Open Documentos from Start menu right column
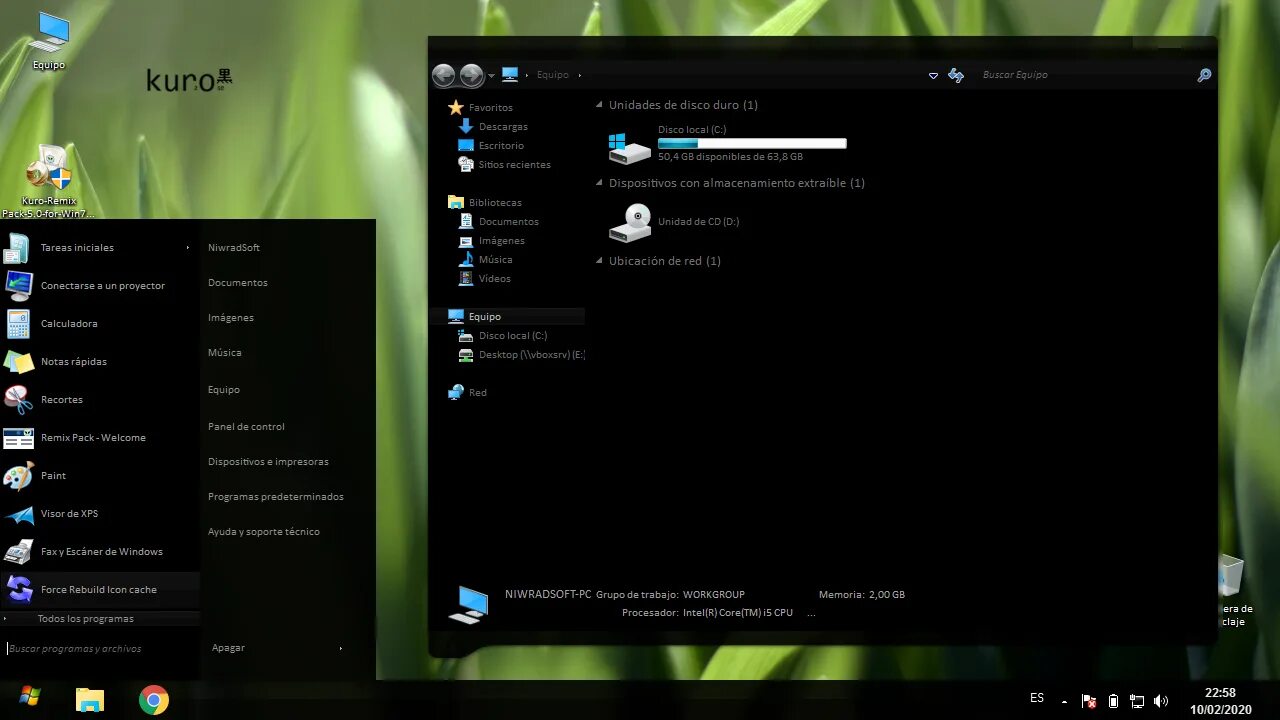1280x720 pixels. [238, 282]
